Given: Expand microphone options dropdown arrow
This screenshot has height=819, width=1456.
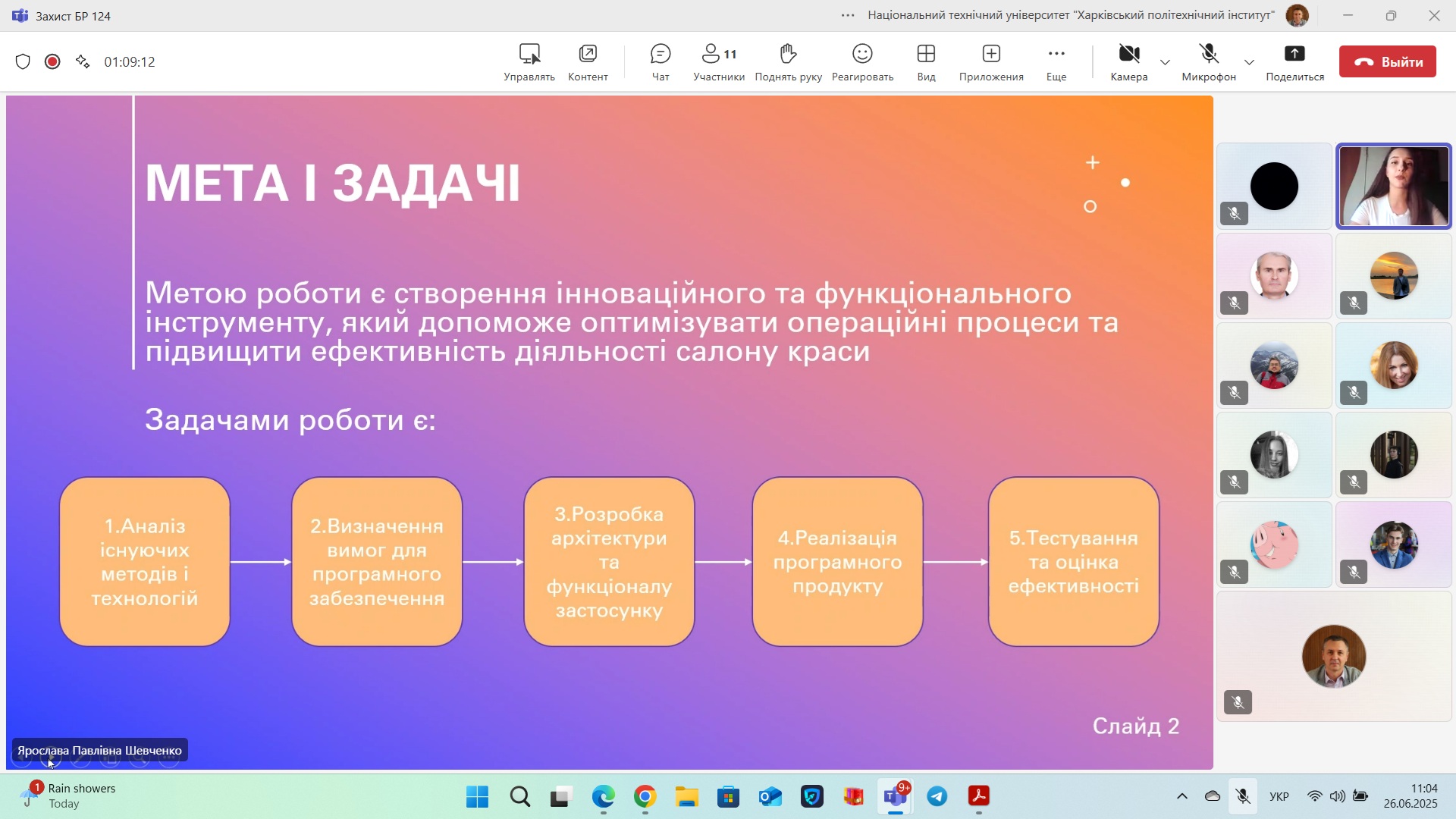Looking at the screenshot, I should pyautogui.click(x=1249, y=62).
